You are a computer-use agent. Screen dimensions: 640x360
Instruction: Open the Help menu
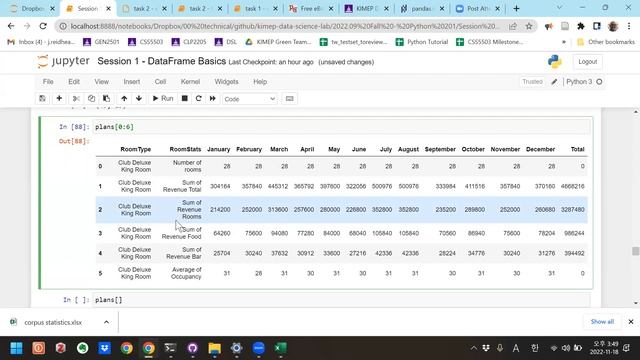coord(260,82)
